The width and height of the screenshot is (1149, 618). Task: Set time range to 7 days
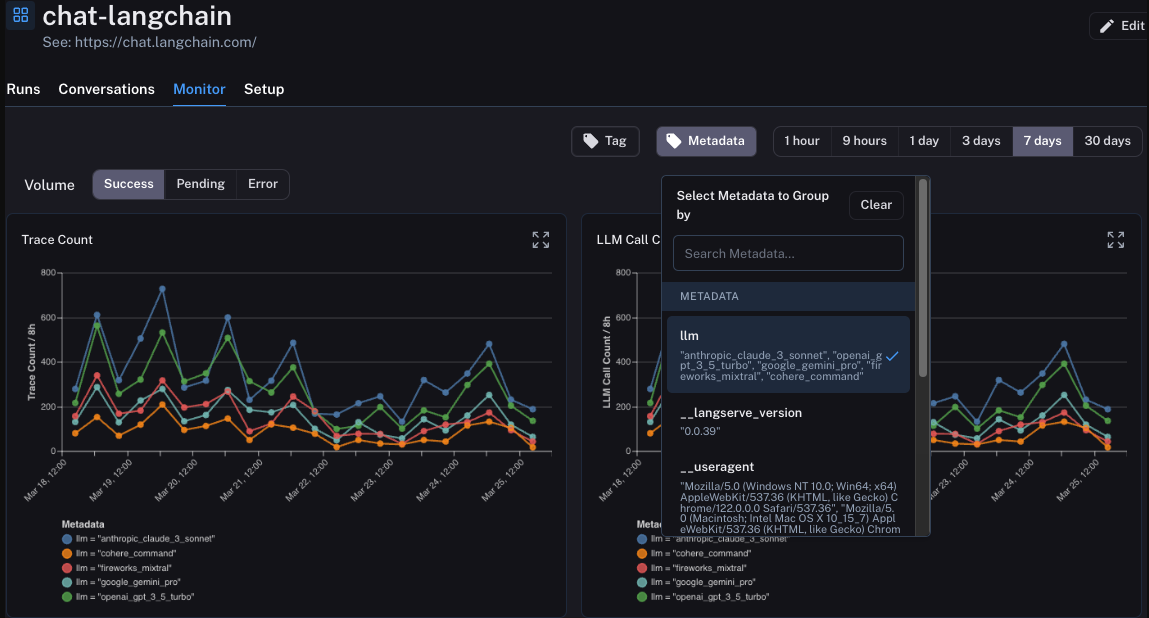tap(1042, 141)
